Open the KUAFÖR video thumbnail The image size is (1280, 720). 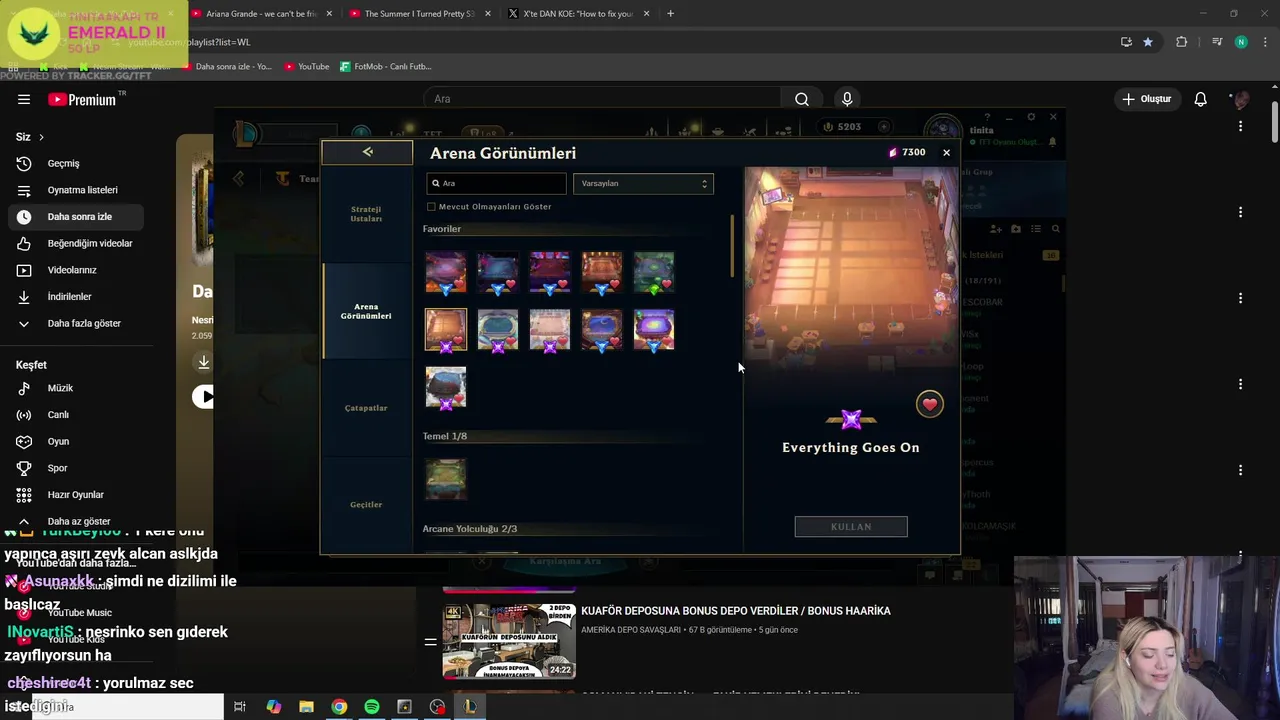(x=510, y=641)
